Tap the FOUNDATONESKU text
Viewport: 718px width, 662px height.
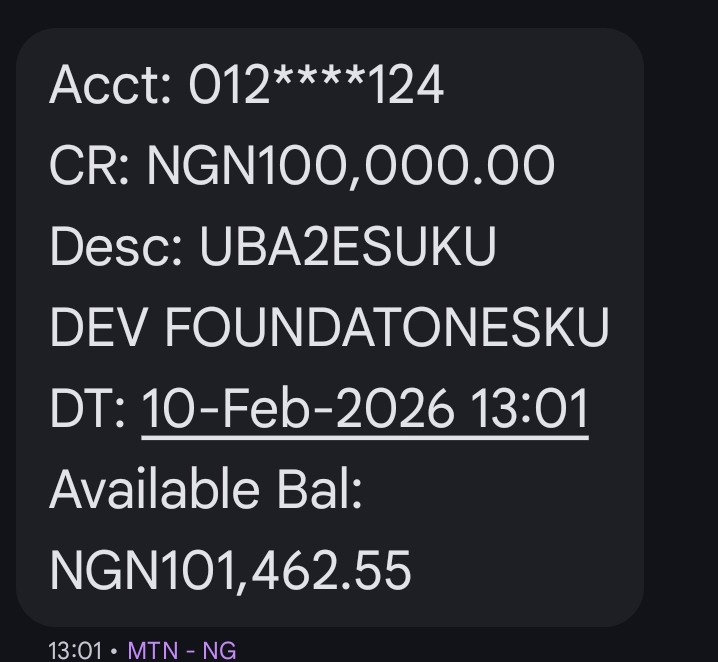pos(386,328)
